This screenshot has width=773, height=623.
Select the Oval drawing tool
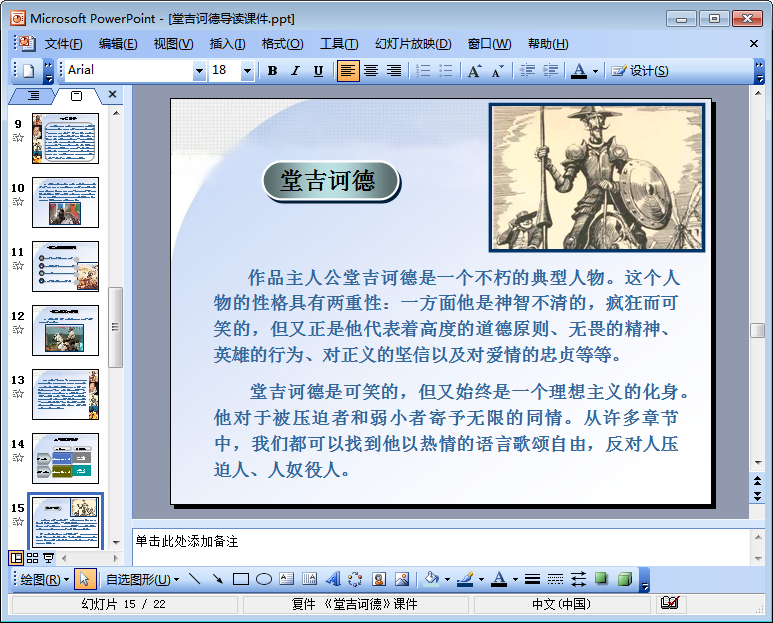point(264,579)
